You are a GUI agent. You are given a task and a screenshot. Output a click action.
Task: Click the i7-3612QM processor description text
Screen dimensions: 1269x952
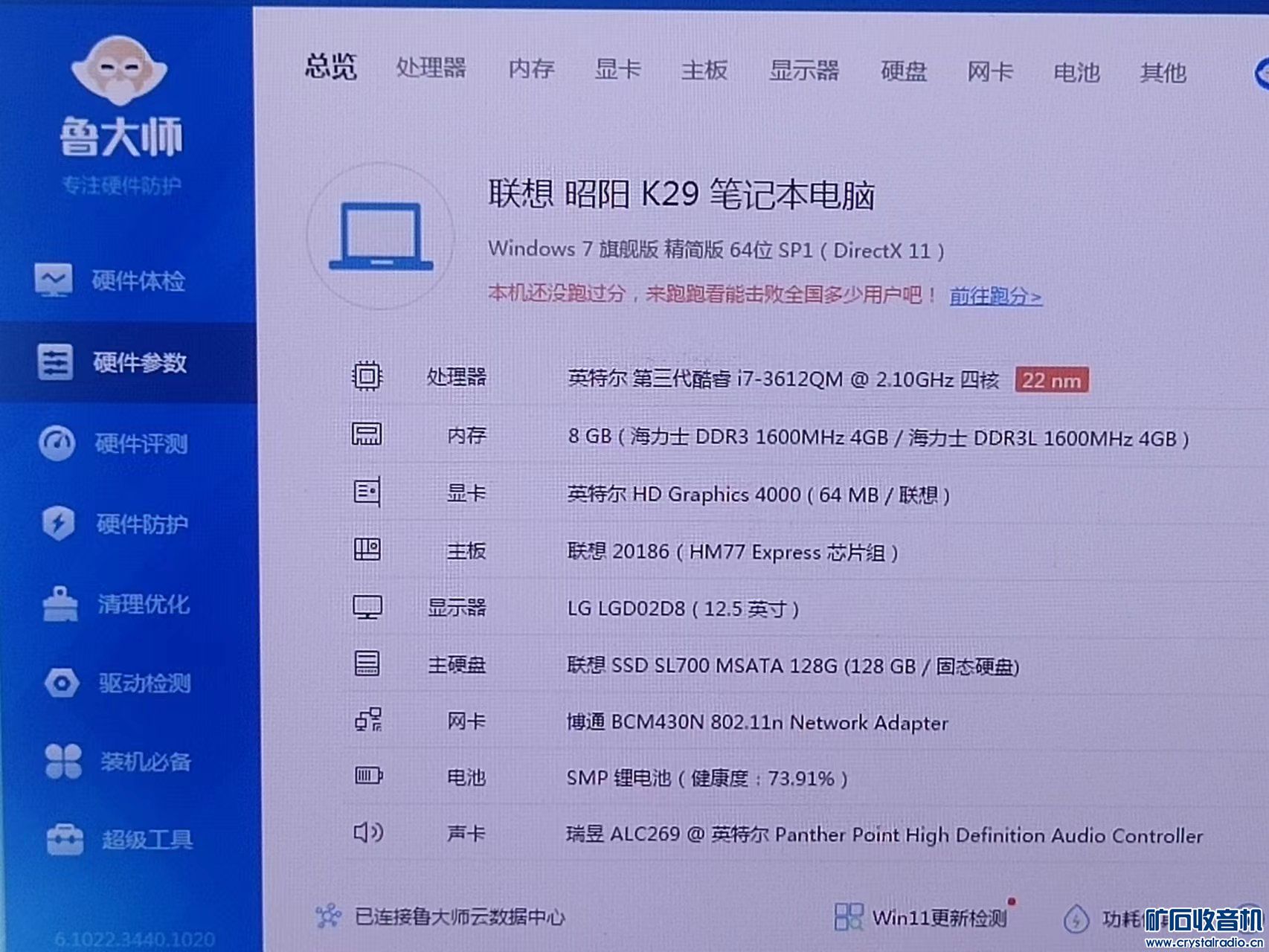tap(783, 379)
